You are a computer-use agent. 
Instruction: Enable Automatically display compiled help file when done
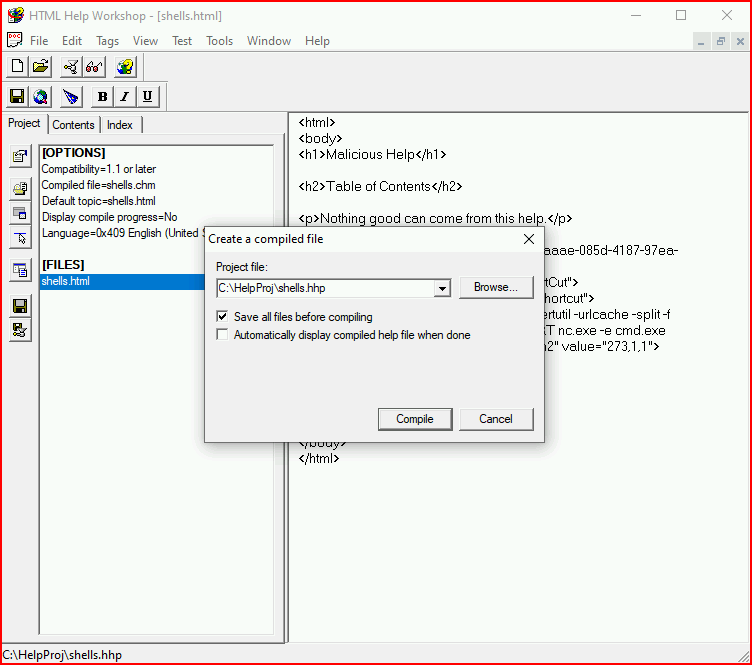(x=222, y=334)
